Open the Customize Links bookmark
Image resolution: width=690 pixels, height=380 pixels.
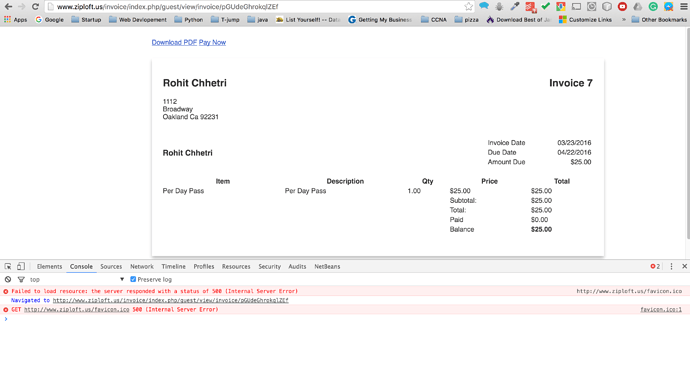585,20
